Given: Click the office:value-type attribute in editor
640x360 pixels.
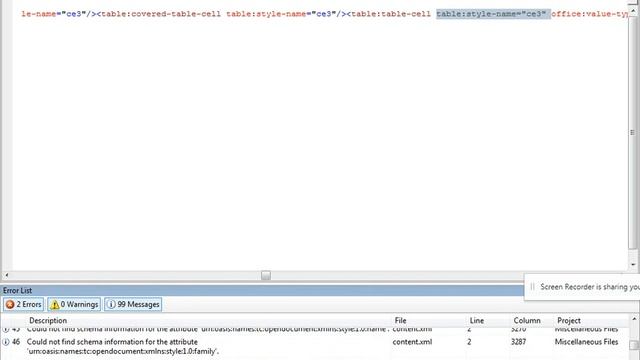Looking at the screenshot, I should [589, 14].
